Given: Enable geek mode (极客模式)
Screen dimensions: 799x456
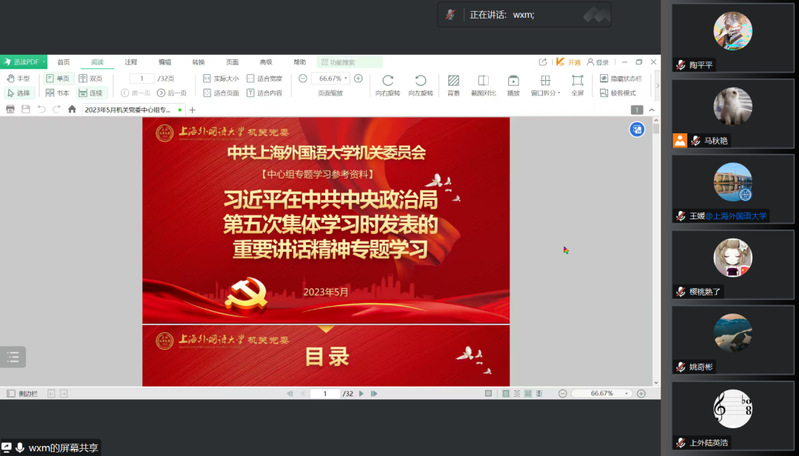Looking at the screenshot, I should click(618, 93).
